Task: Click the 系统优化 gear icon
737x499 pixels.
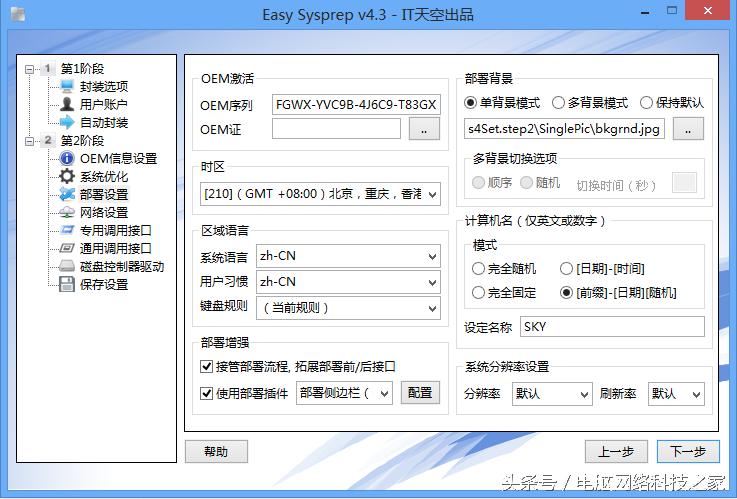Action: (x=67, y=176)
